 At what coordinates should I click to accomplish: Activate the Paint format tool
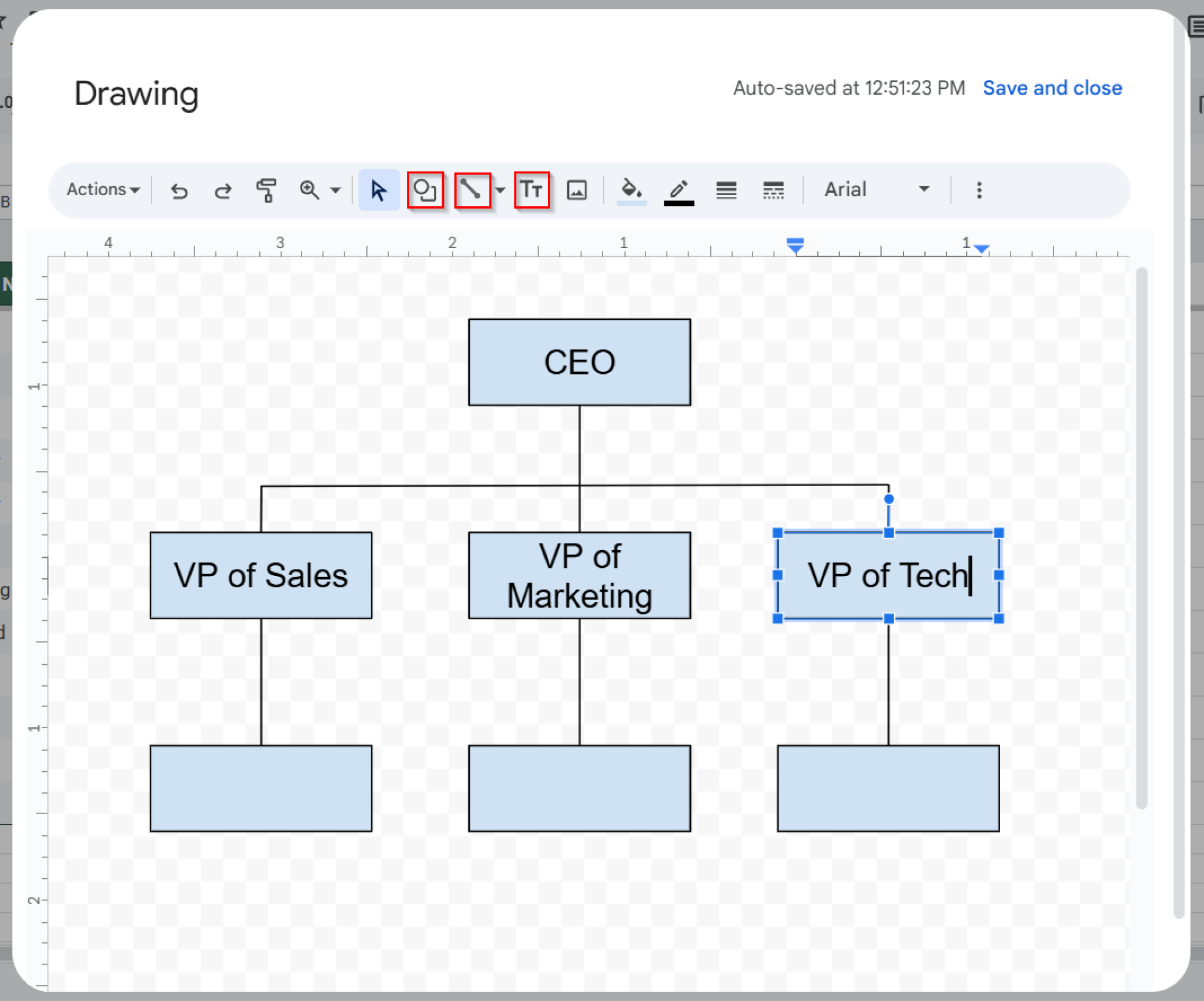266,189
